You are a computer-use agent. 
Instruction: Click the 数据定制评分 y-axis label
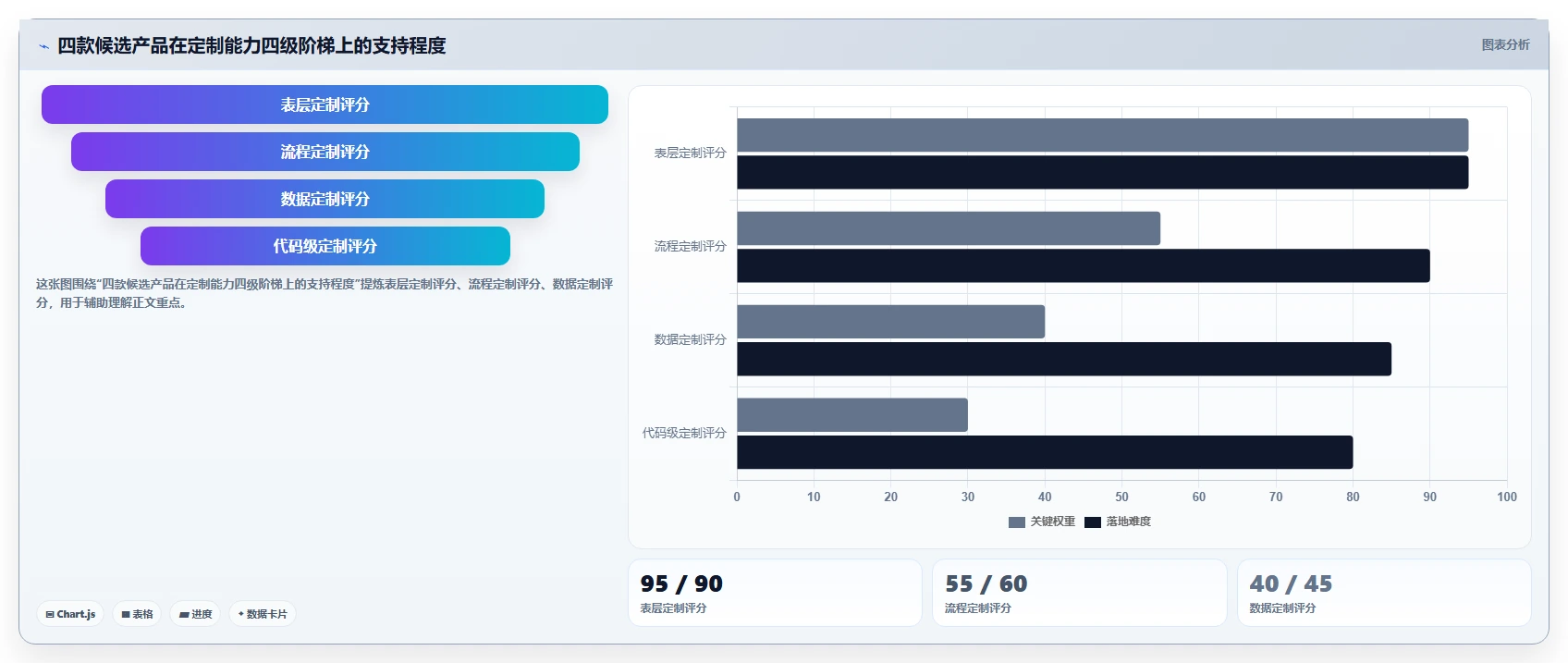(691, 339)
